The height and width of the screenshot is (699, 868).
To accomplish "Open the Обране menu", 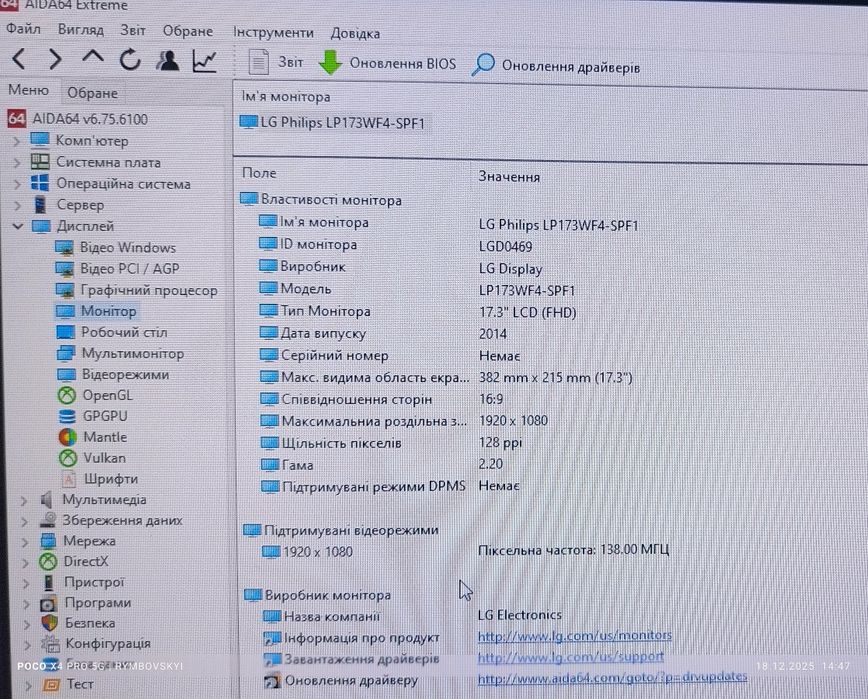I will (188, 30).
